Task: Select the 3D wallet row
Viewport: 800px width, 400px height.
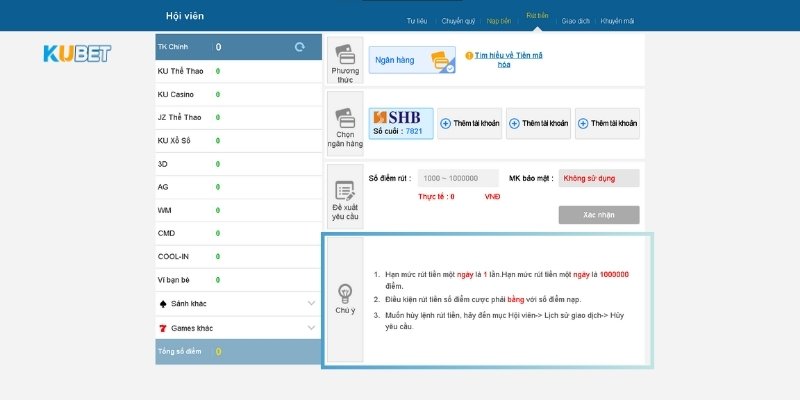Action: [x=239, y=164]
